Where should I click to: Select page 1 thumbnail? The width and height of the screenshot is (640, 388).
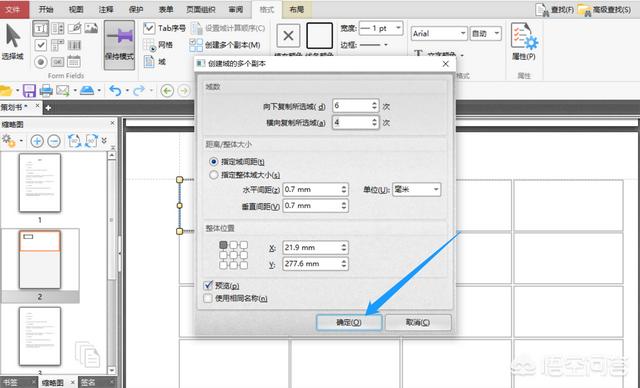pos(40,183)
